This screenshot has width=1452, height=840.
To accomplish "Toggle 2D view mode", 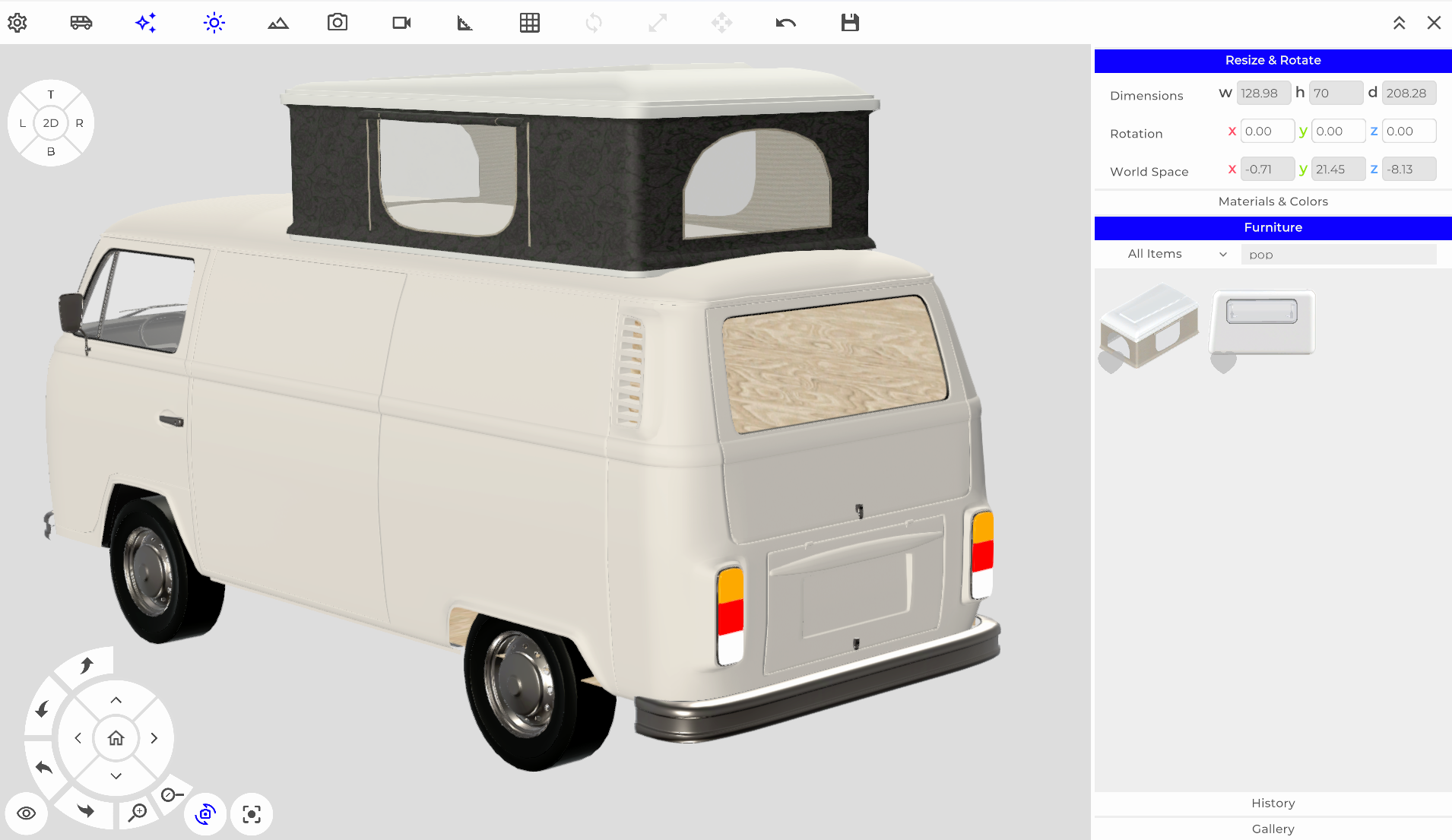I will click(x=51, y=123).
